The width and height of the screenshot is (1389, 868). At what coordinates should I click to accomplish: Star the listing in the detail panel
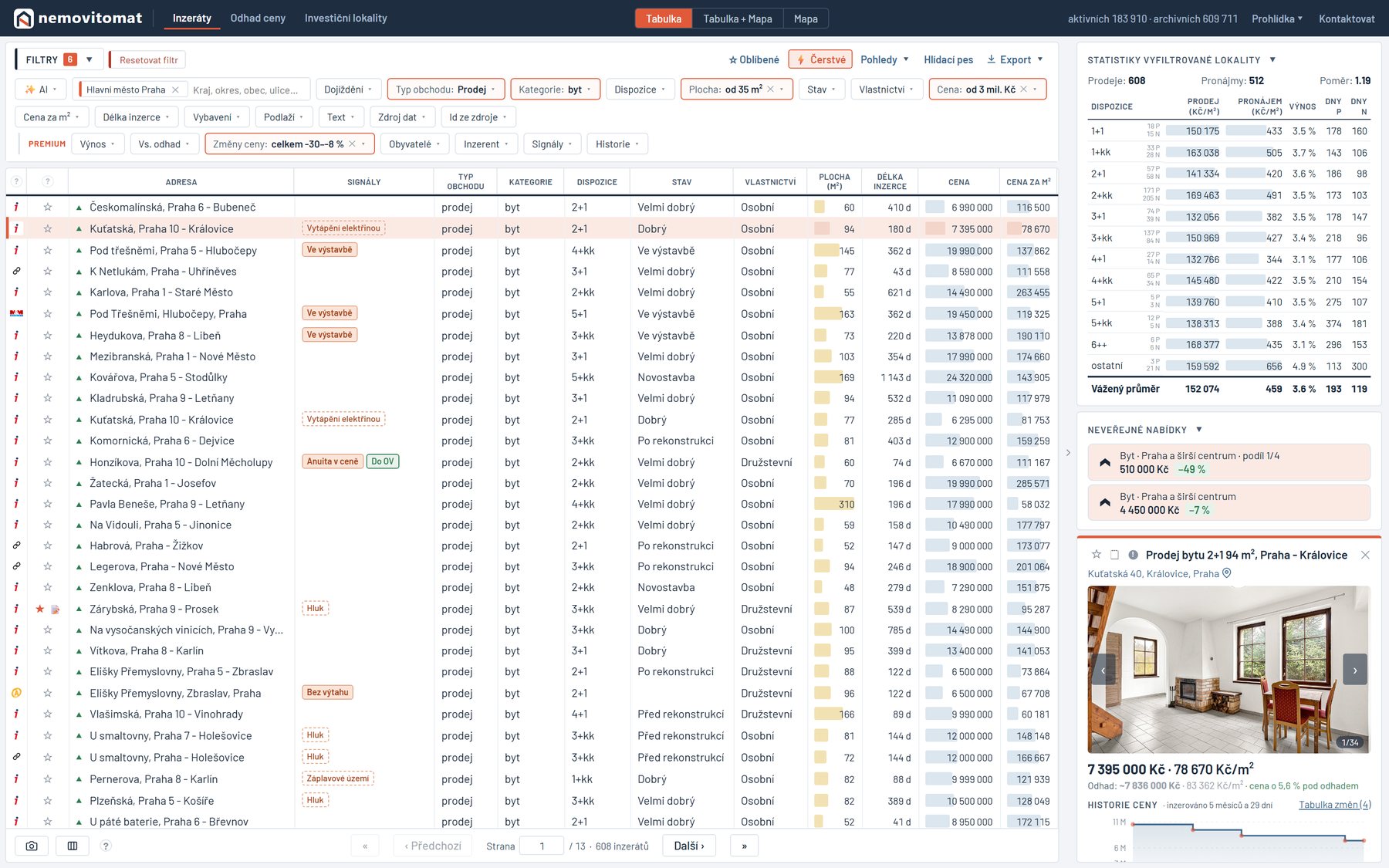click(1097, 555)
